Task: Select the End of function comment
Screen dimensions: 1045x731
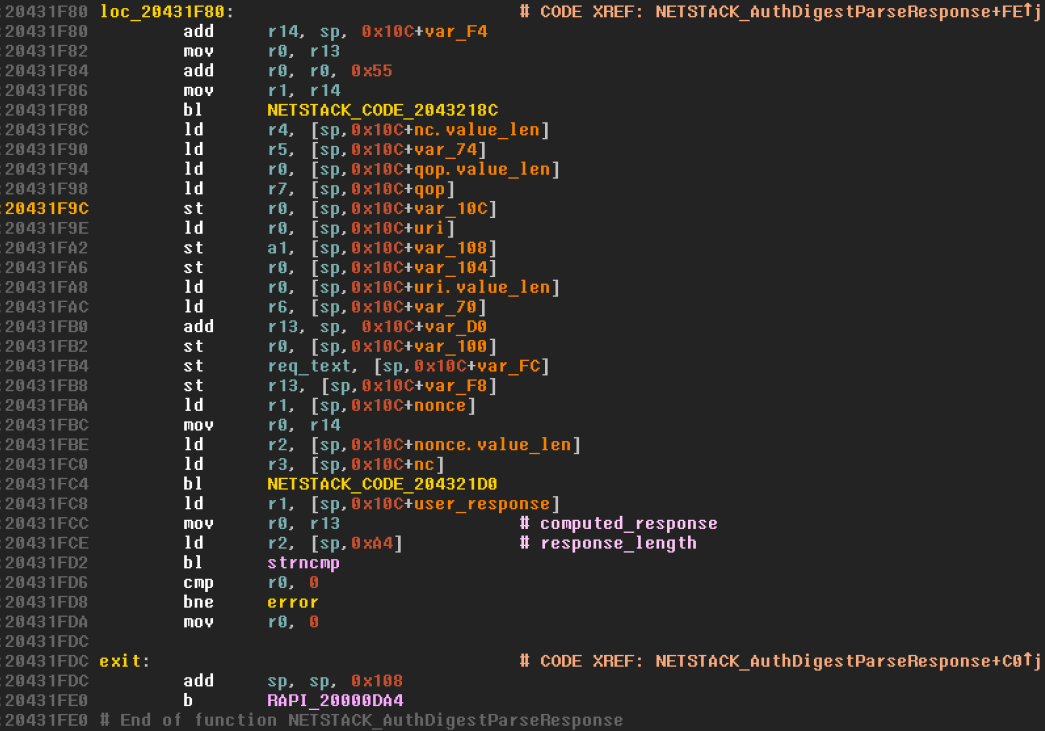Action: pyautogui.click(x=361, y=720)
